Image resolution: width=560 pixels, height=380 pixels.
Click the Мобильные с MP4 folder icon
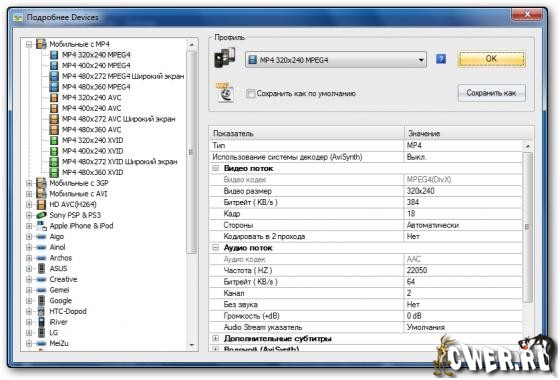click(41, 44)
